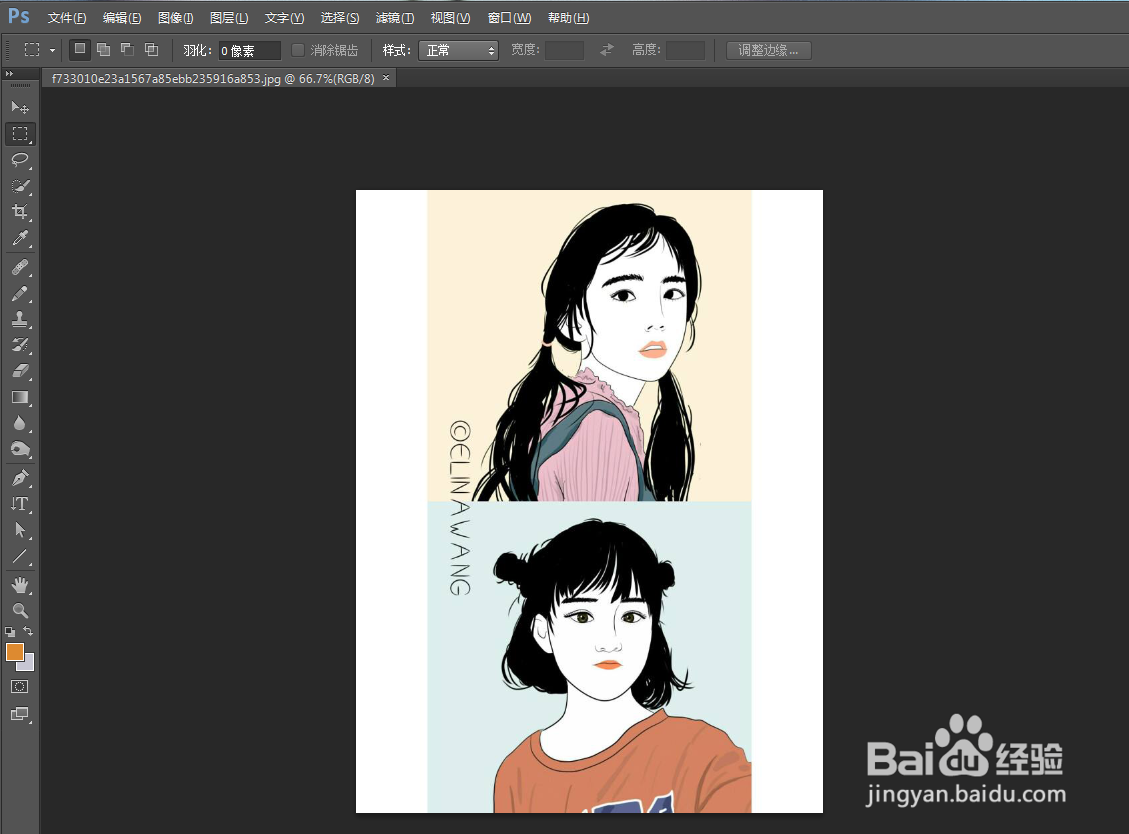Image resolution: width=1129 pixels, height=834 pixels.
Task: Open the 图像(I) menu
Action: (x=176, y=17)
